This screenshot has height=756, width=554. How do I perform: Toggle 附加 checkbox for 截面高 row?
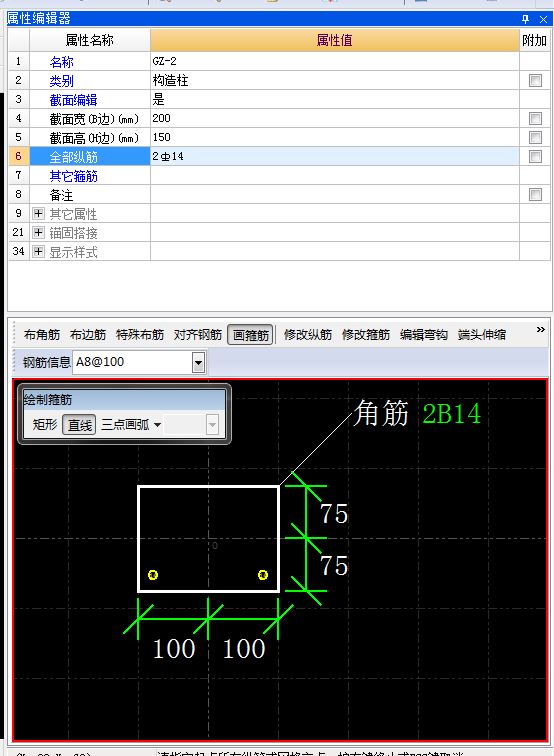[535, 137]
